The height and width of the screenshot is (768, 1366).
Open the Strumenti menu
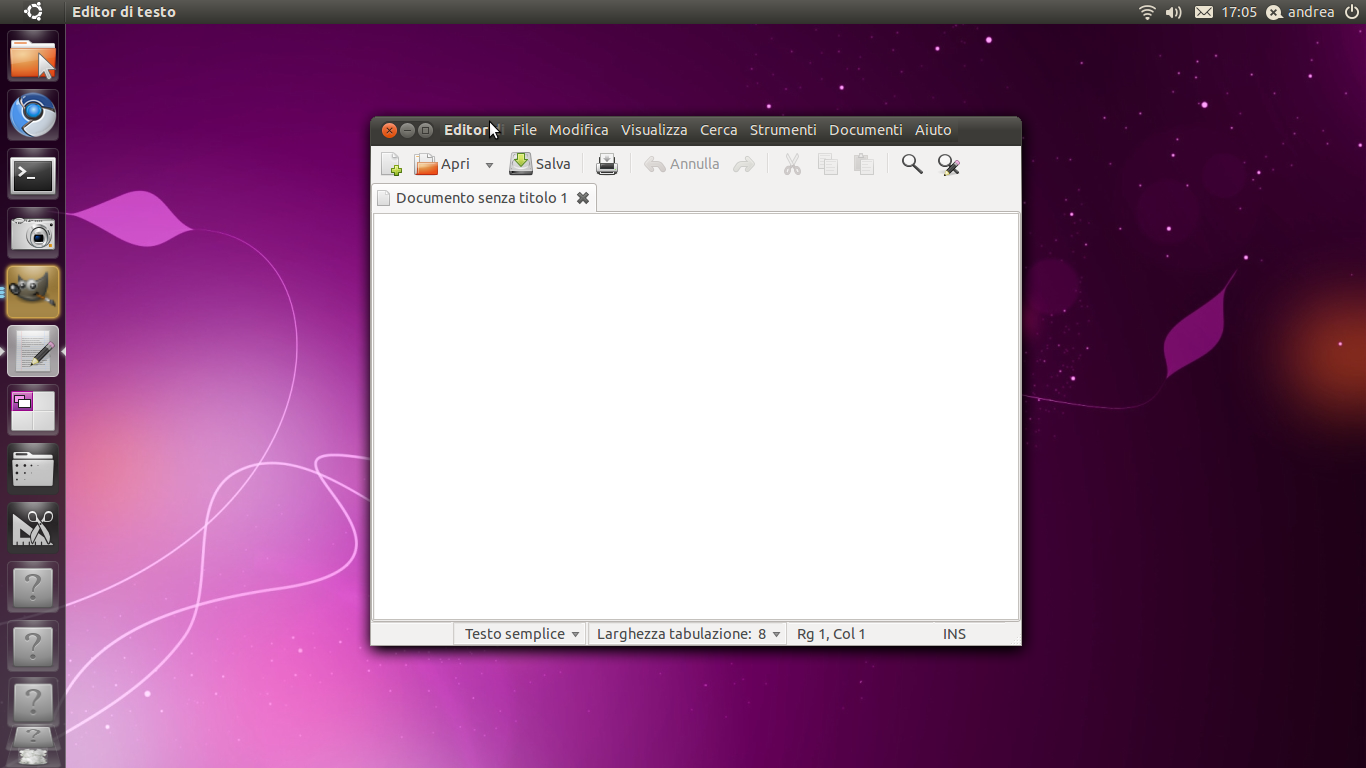[783, 130]
